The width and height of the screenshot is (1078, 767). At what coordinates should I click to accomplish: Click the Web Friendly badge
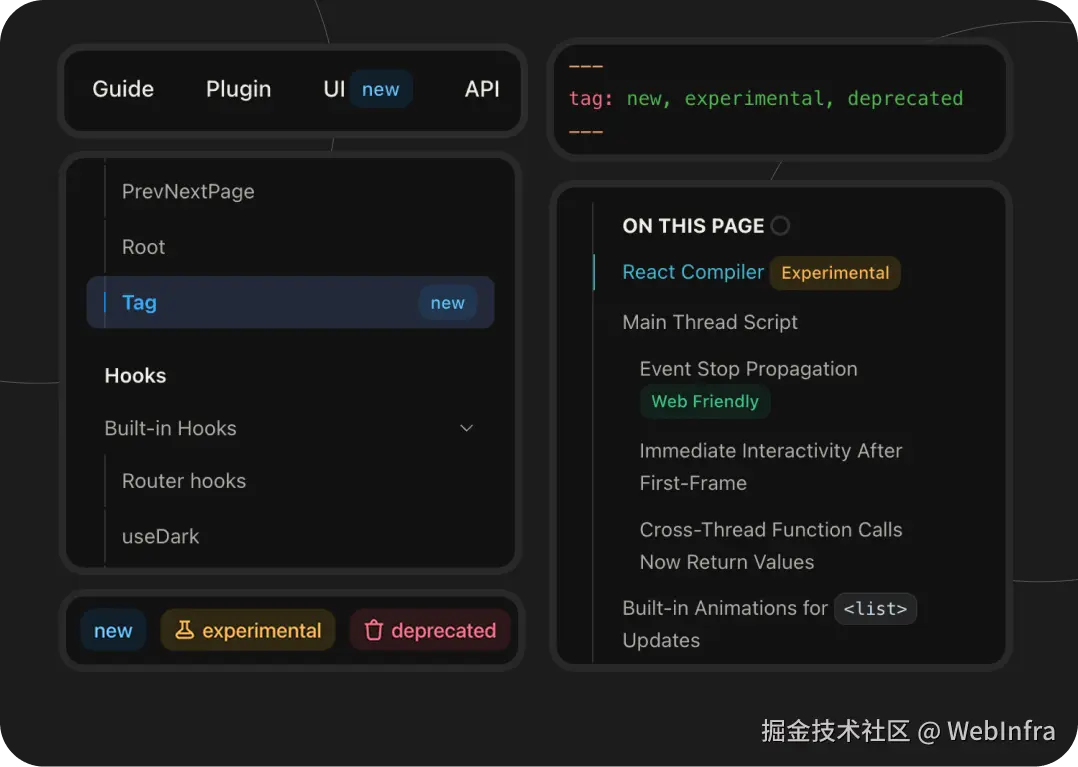[705, 401]
